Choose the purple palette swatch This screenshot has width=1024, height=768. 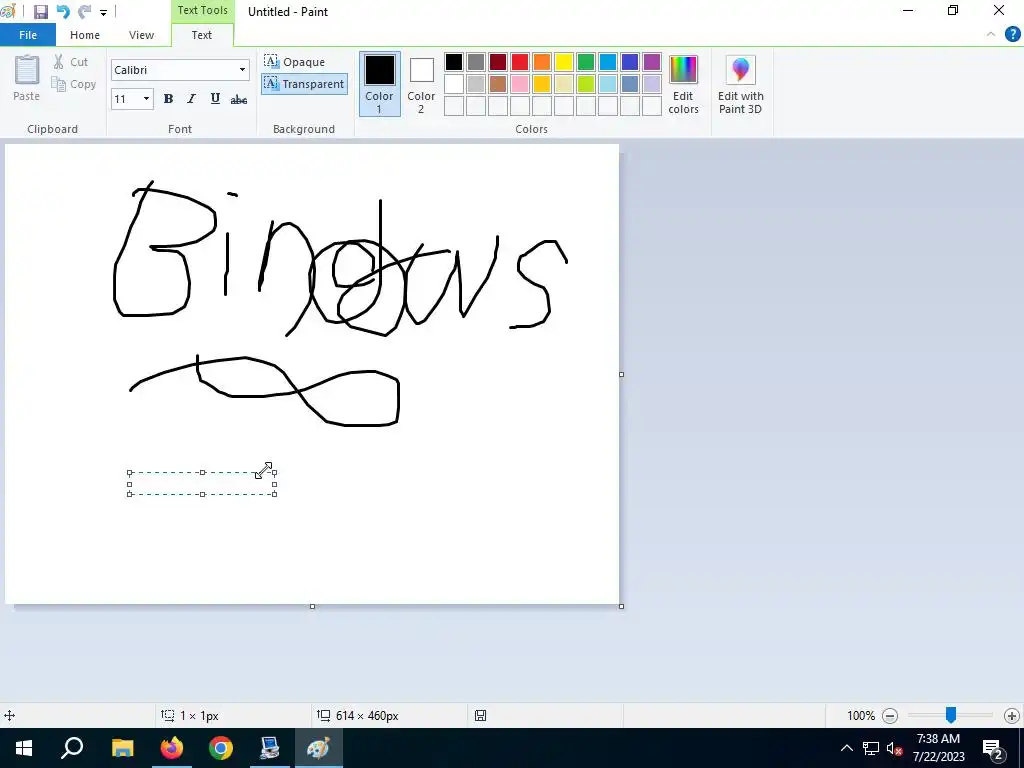[x=652, y=62]
